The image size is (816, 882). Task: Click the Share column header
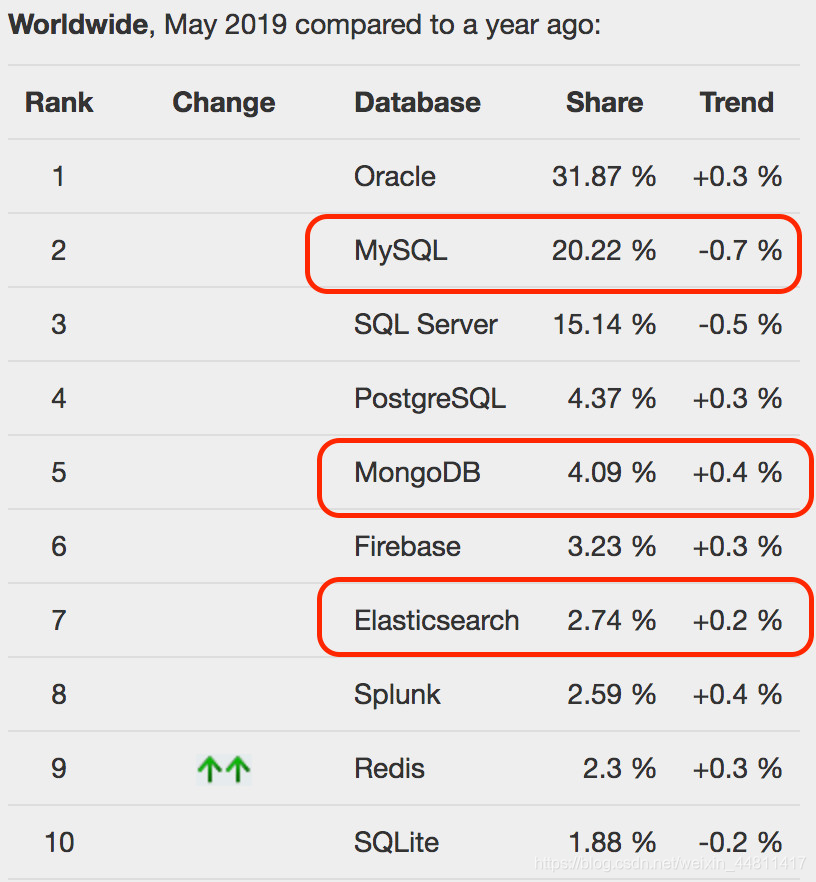point(605,102)
